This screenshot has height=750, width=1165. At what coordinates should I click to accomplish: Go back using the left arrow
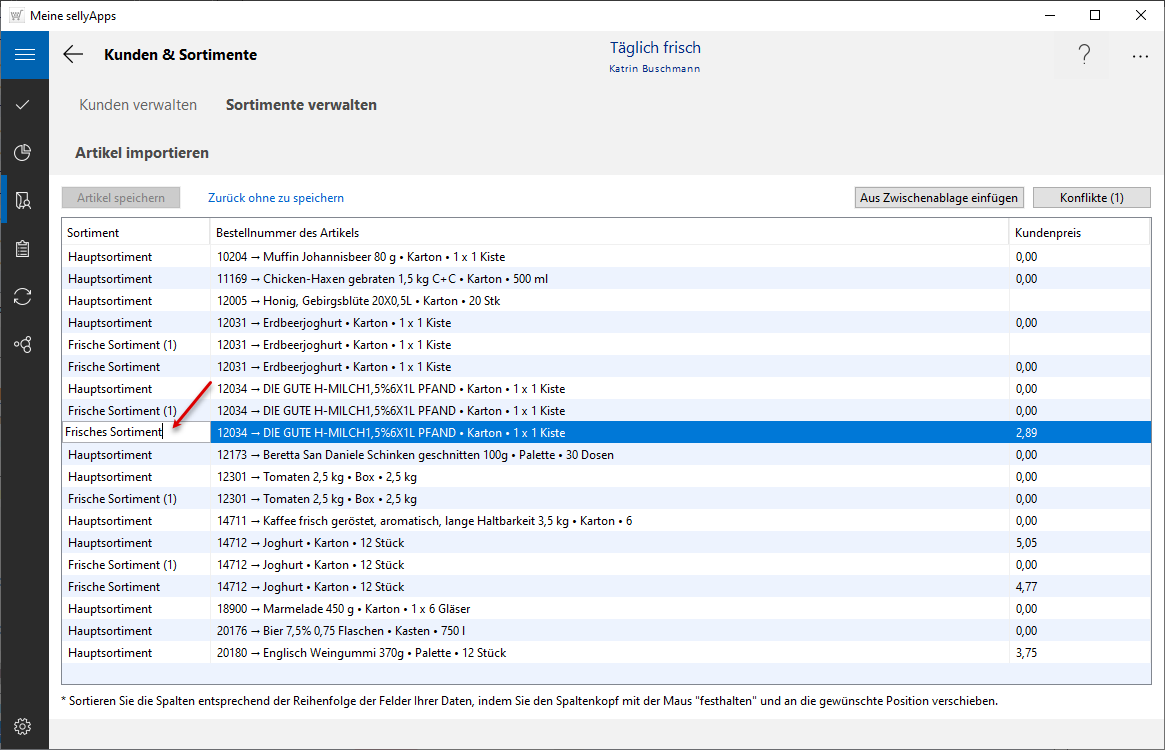[73, 55]
